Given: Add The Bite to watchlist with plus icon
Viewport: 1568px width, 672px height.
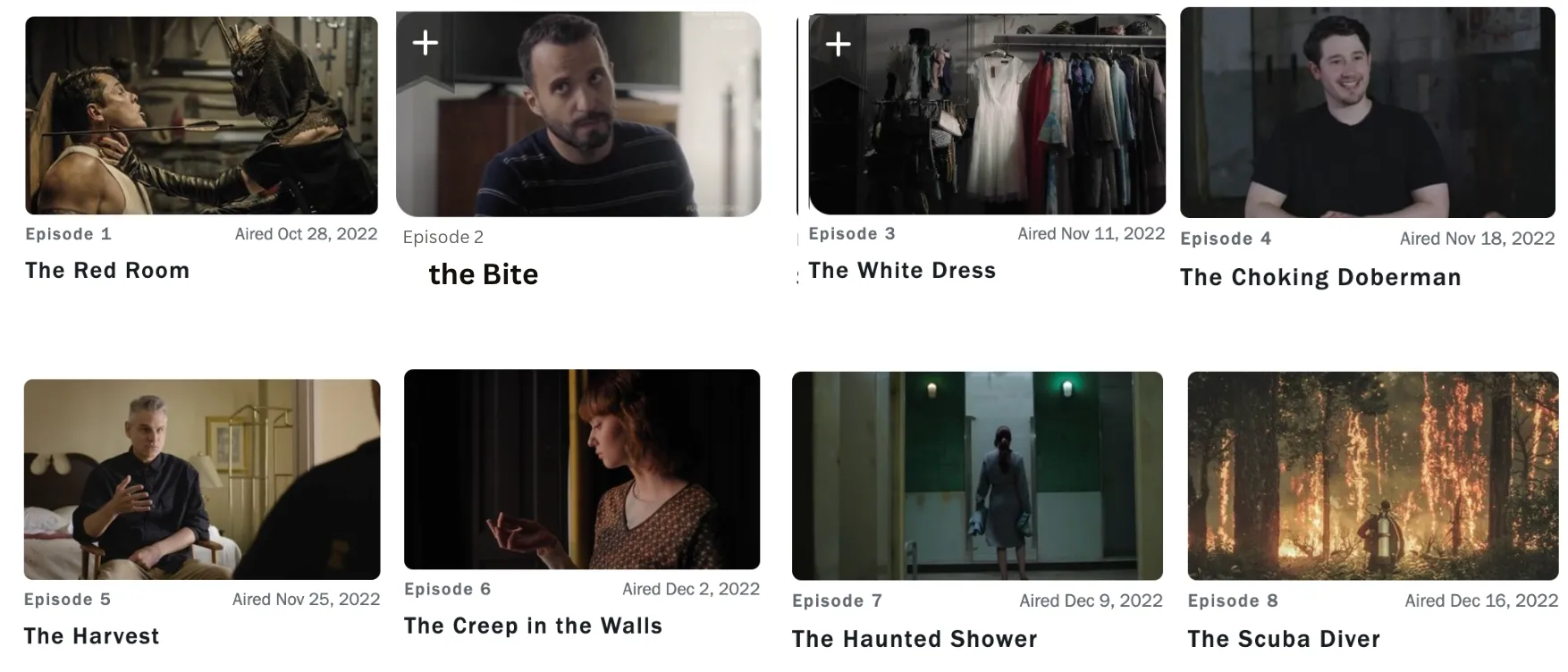Looking at the screenshot, I should pyautogui.click(x=426, y=43).
